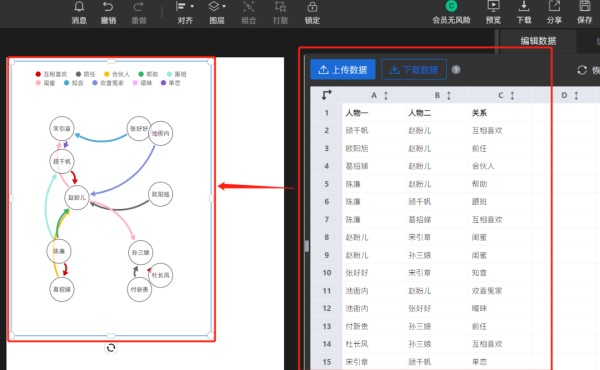Screen dimensions: 600x370
Task: Click the 保存 save icon
Action: pos(585,7)
